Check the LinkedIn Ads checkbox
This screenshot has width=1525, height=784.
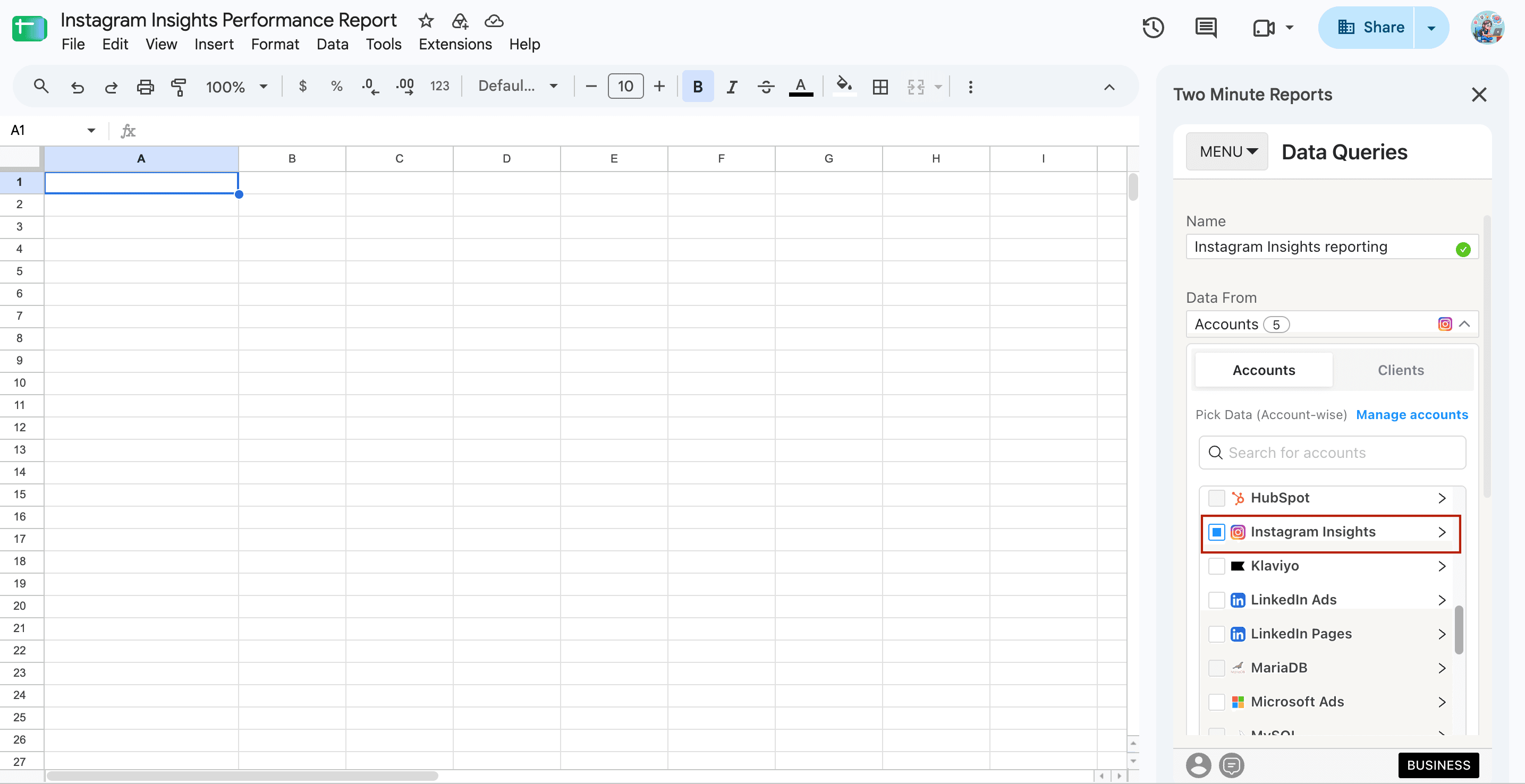click(1216, 600)
